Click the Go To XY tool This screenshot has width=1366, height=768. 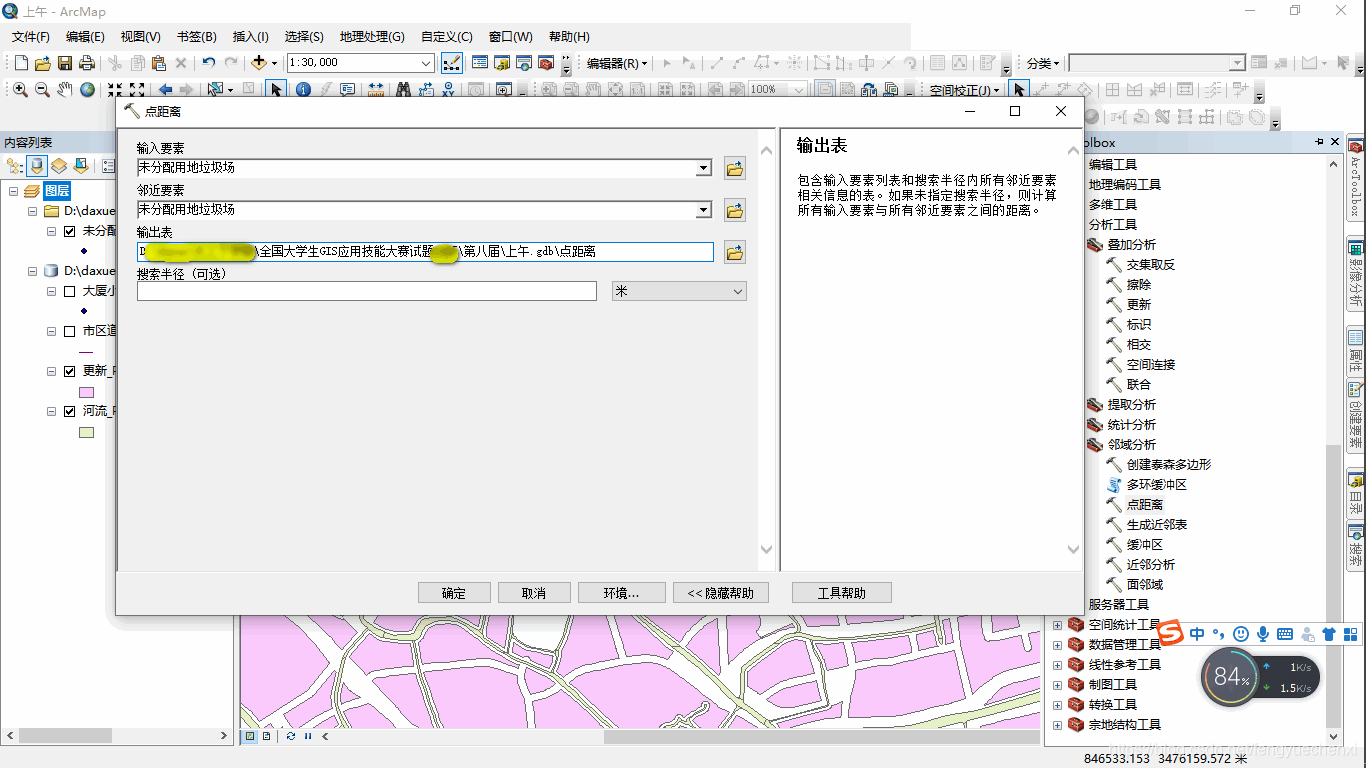pyautogui.click(x=448, y=89)
